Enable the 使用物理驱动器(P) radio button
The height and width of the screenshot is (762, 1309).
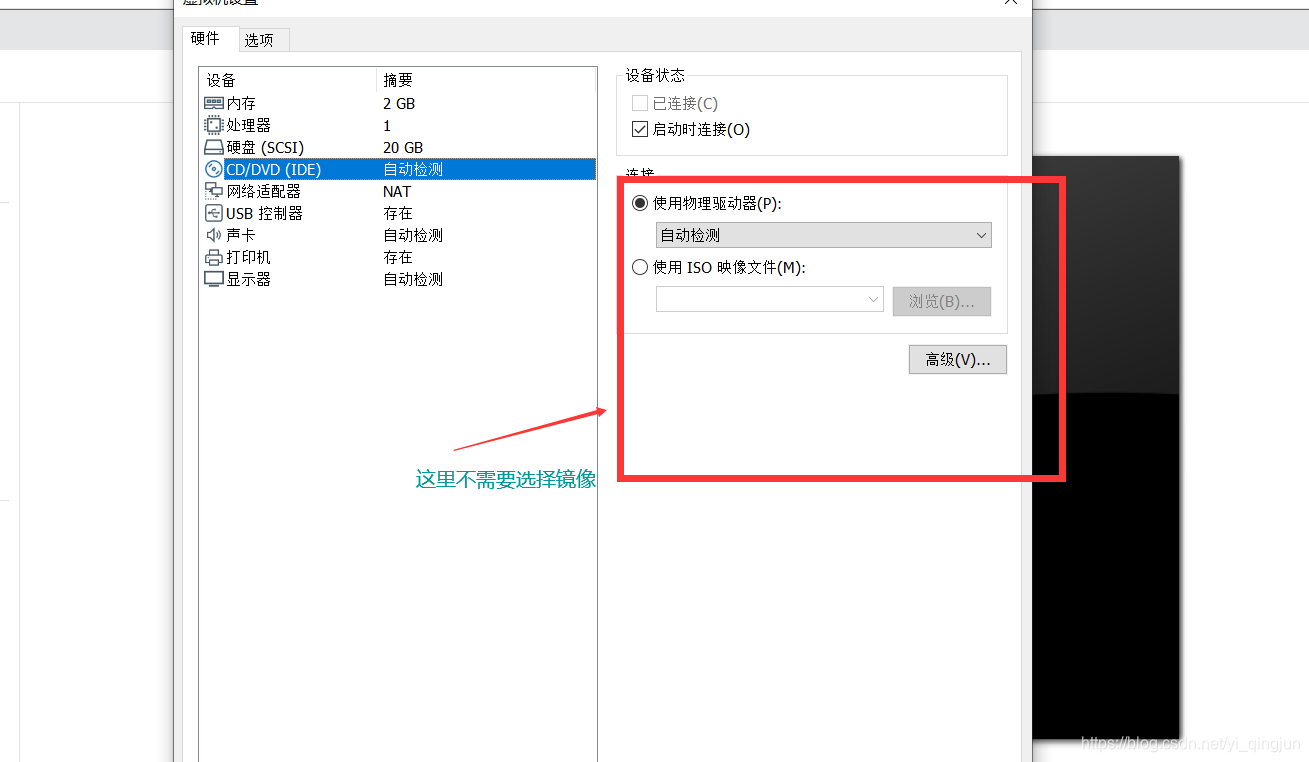coord(640,202)
